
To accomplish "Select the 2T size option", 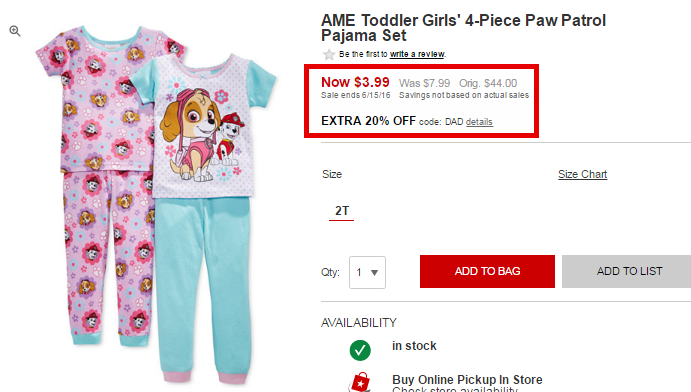I will coord(342,211).
